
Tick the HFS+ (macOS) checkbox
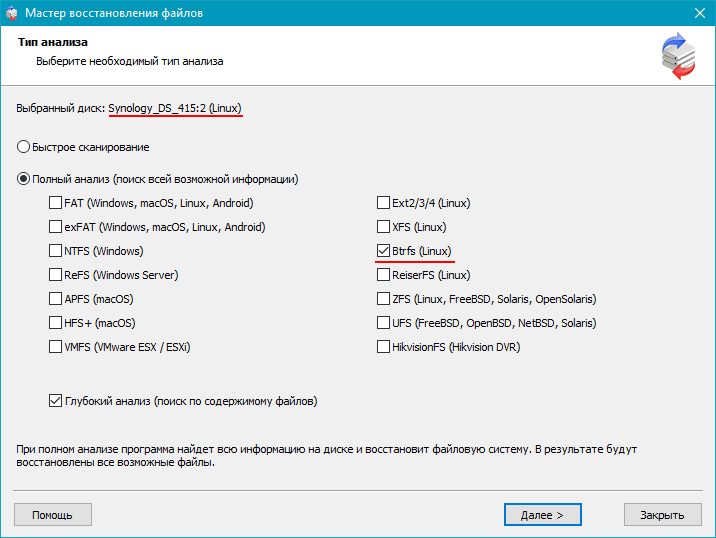tap(55, 323)
